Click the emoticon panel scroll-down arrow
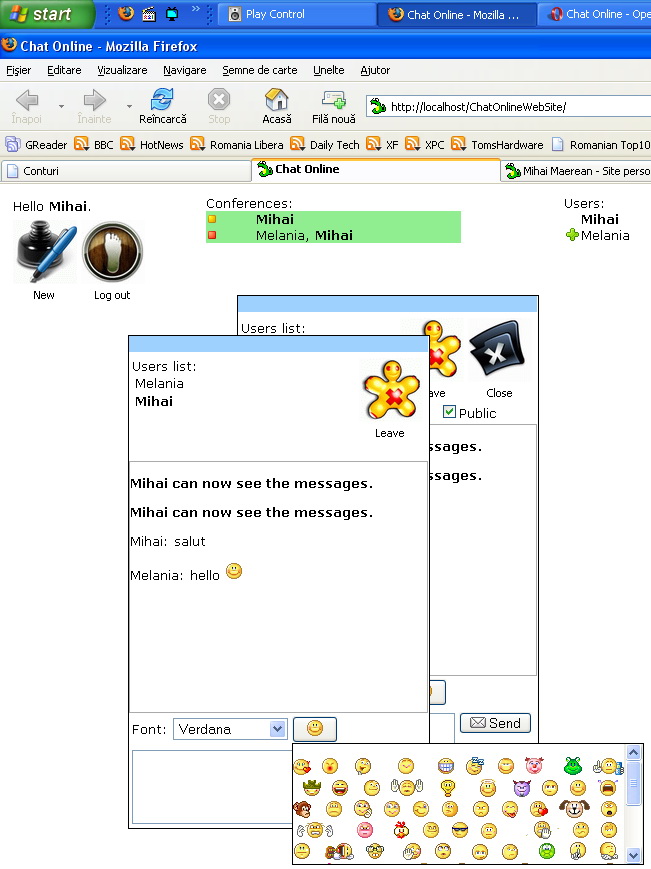651x869 pixels. click(634, 855)
